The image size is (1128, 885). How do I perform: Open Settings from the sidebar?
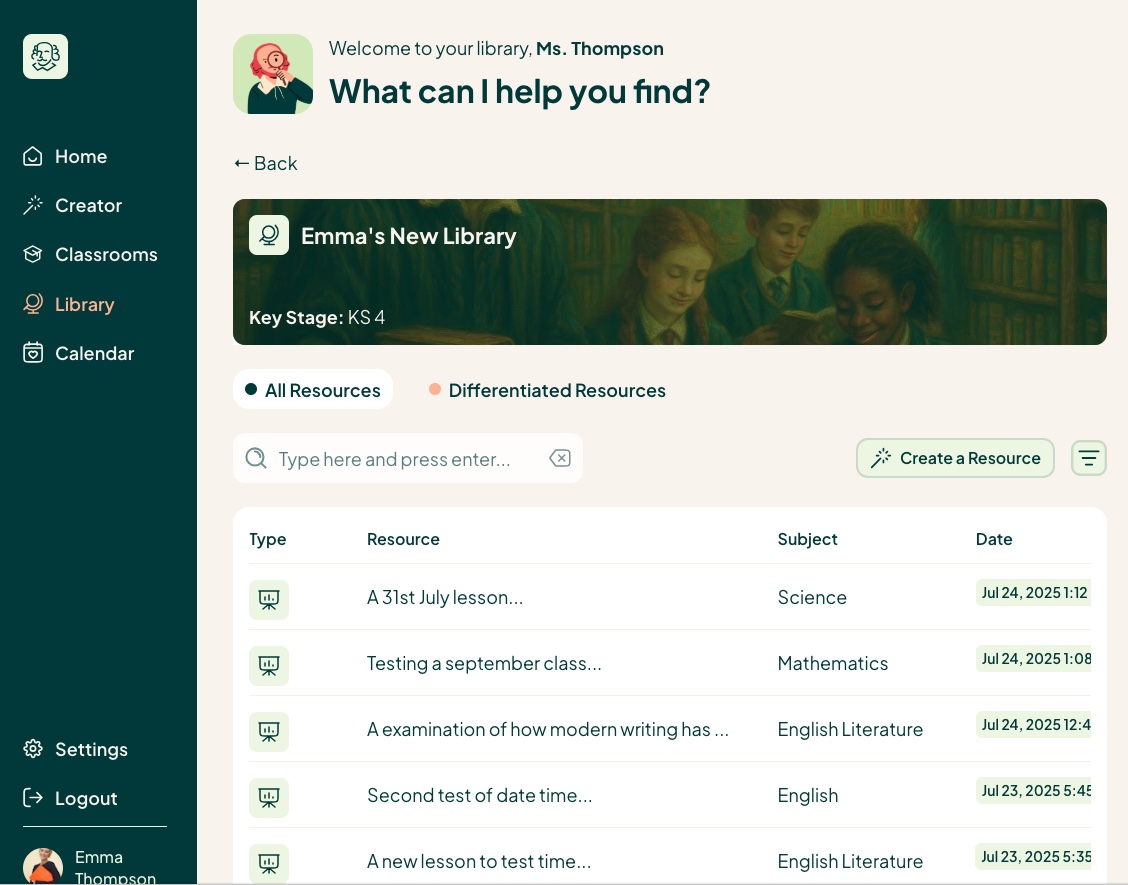[91, 749]
